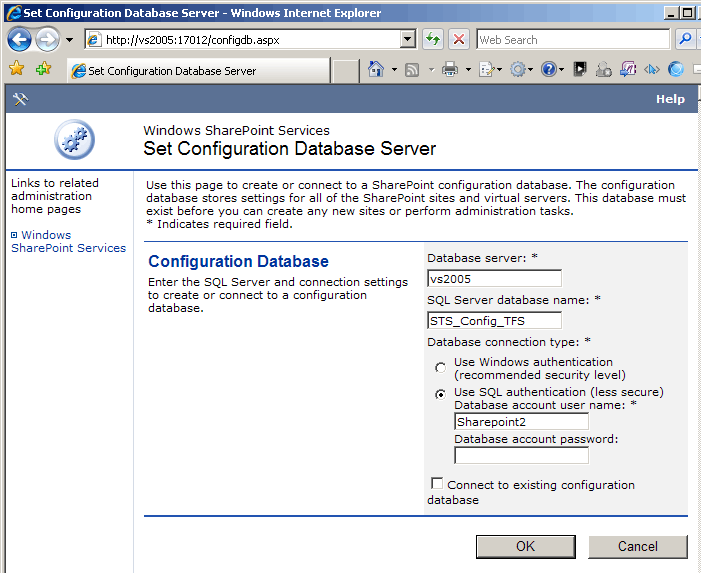Image resolution: width=701 pixels, height=573 pixels.
Task: Click the Web Search box
Action: tap(573, 40)
